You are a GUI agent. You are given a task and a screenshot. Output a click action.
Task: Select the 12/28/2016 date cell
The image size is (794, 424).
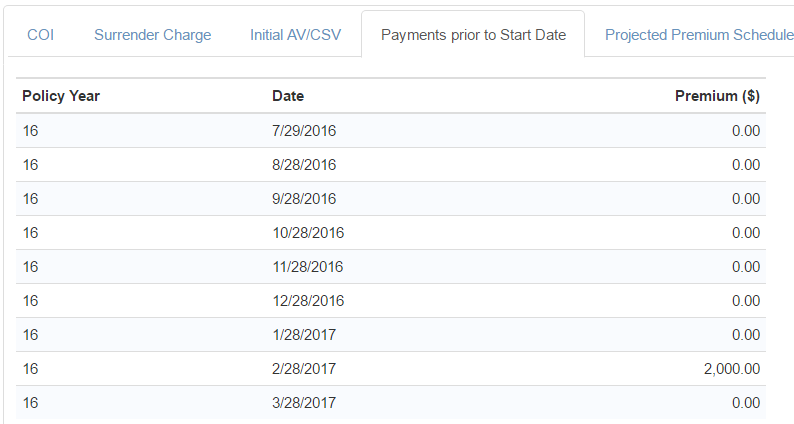point(308,300)
